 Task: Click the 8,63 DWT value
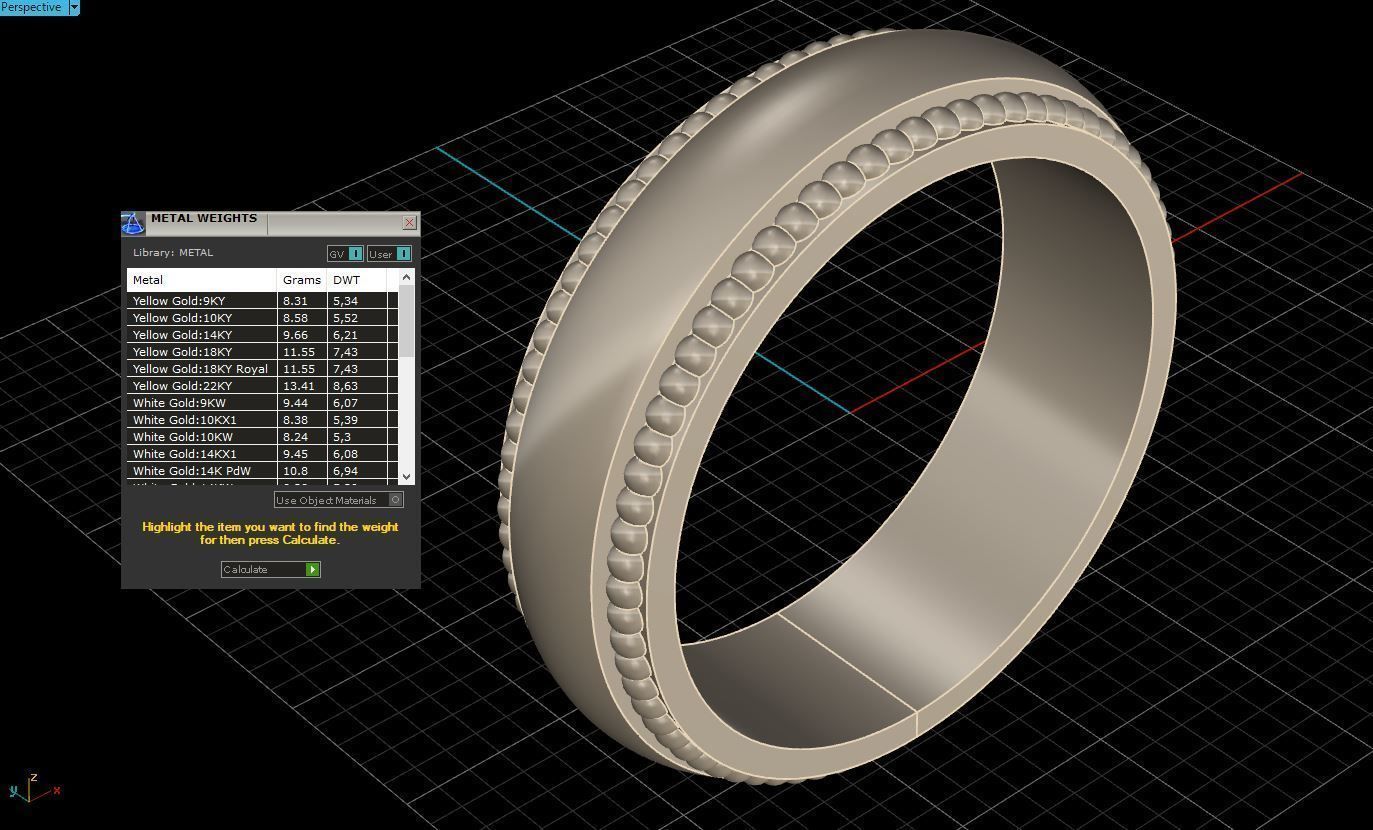coord(345,386)
